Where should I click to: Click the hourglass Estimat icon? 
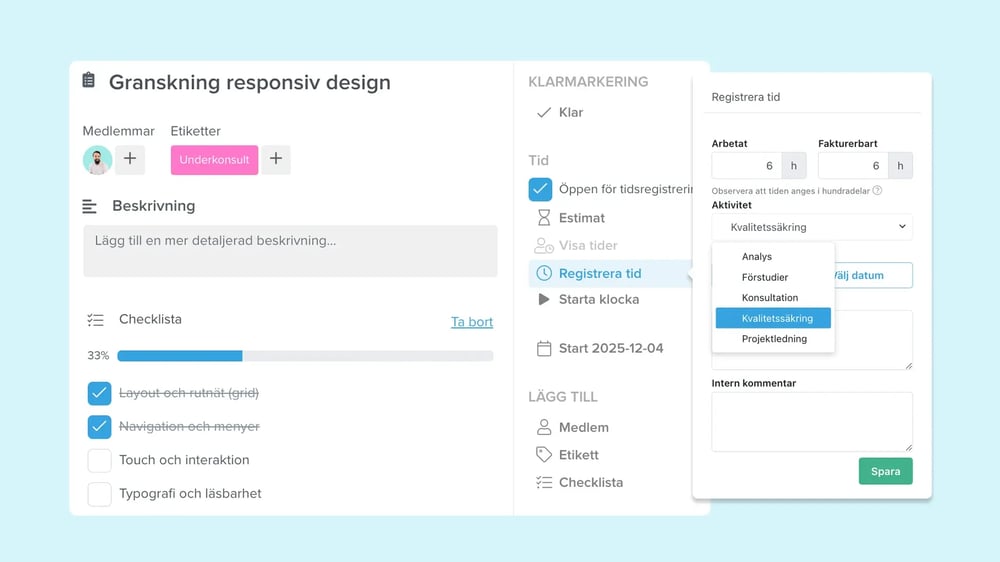(x=544, y=218)
